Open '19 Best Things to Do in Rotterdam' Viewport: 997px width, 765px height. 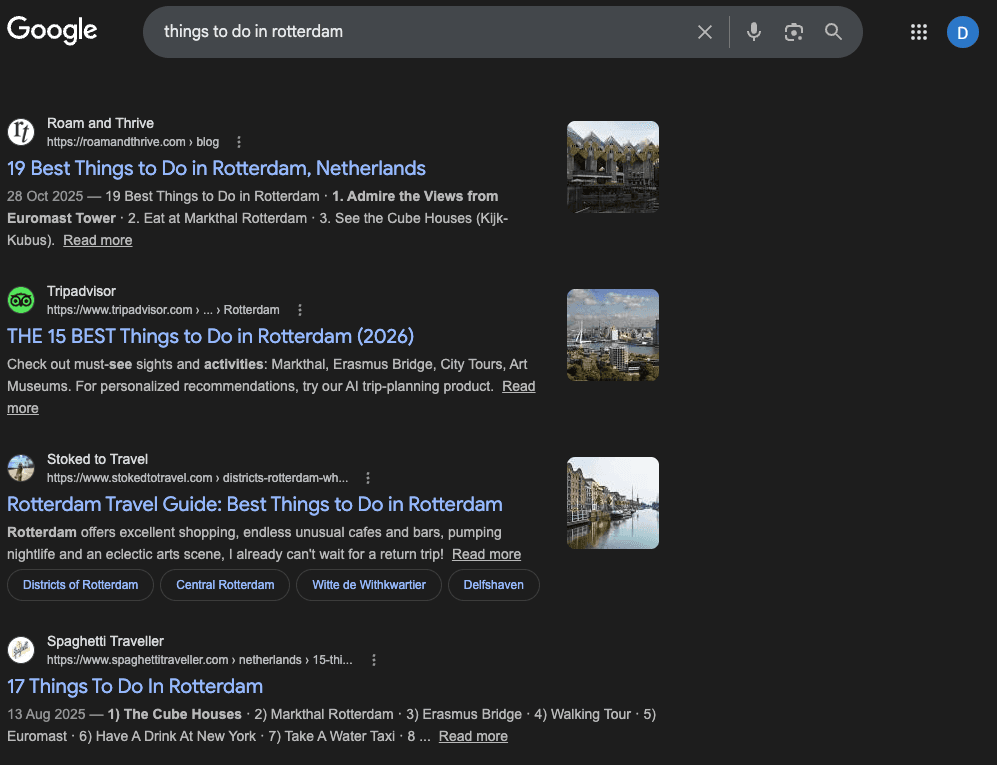point(216,168)
